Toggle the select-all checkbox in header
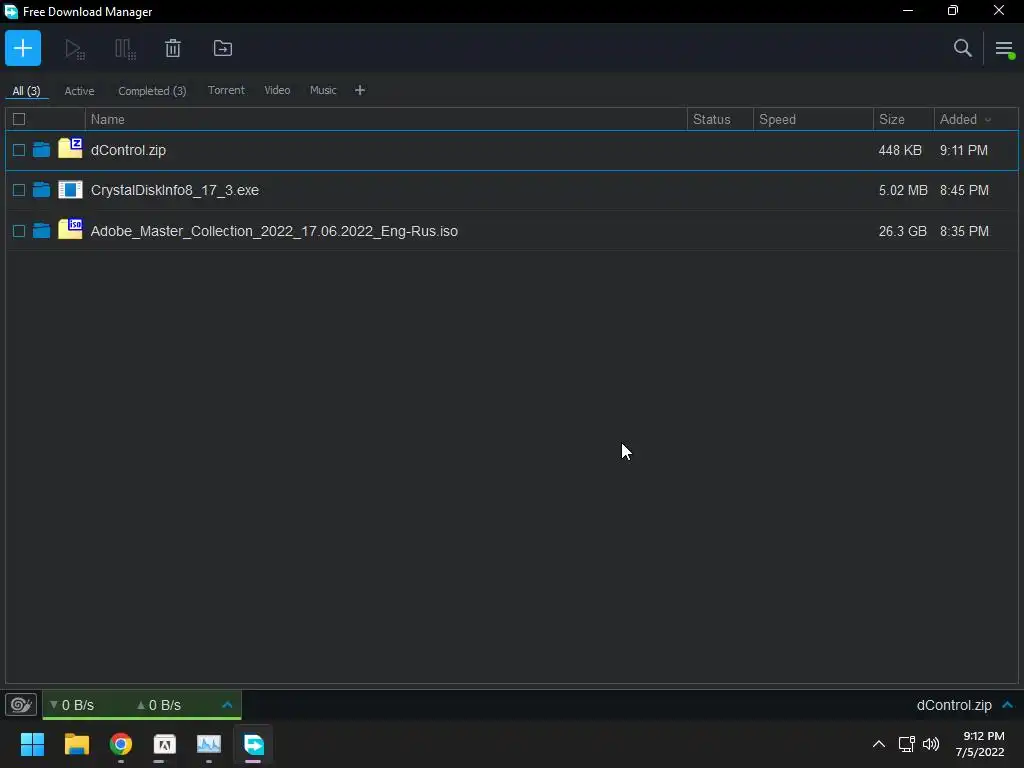 [19, 119]
